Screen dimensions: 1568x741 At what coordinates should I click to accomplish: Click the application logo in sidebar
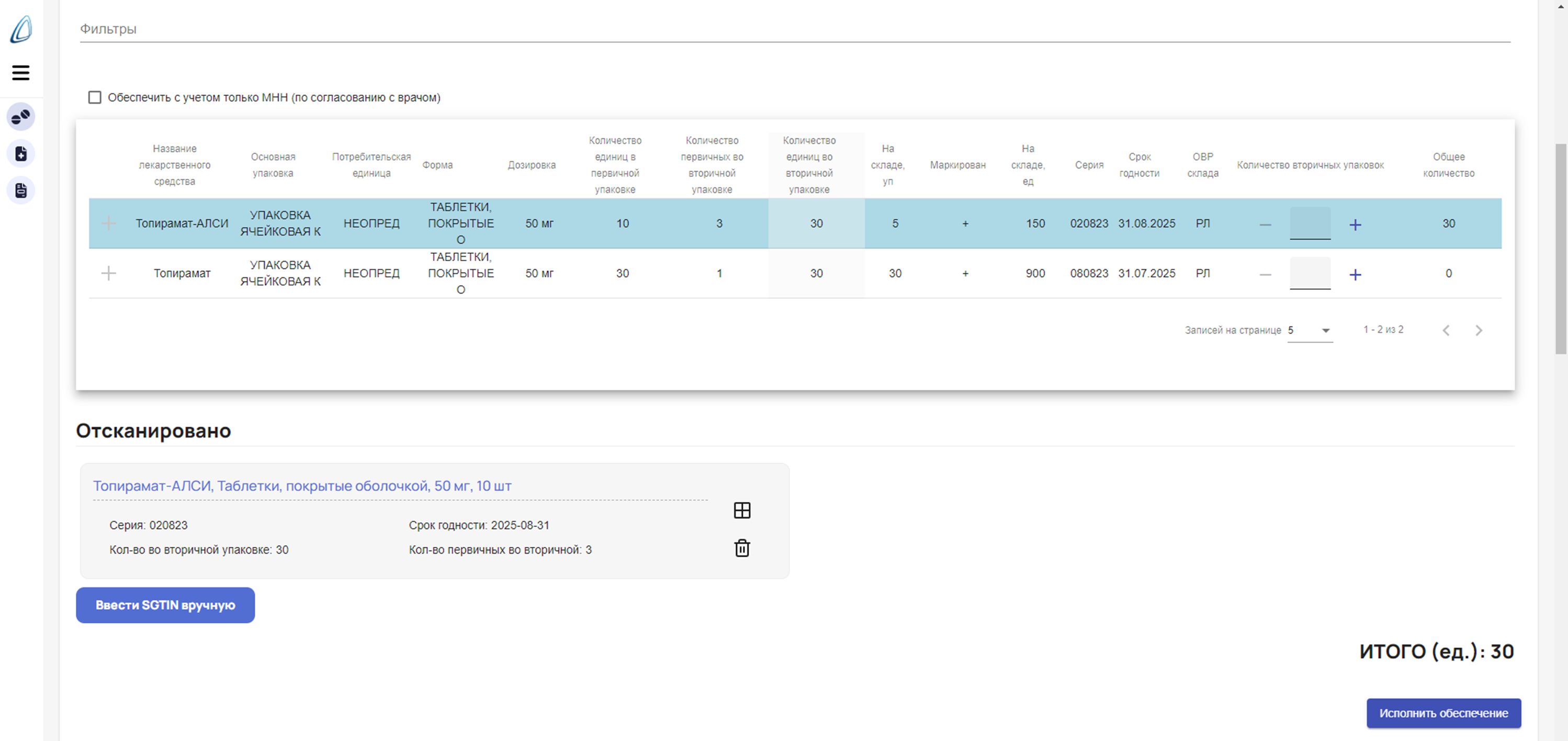tap(21, 29)
